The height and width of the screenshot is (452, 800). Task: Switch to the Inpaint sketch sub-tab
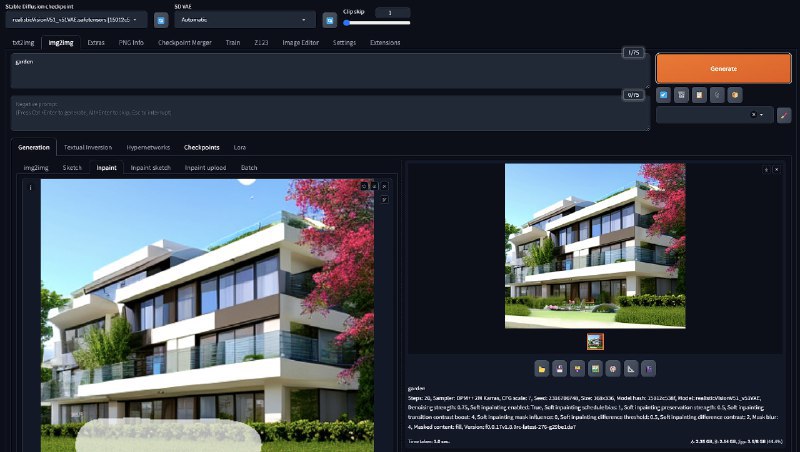[x=151, y=168]
